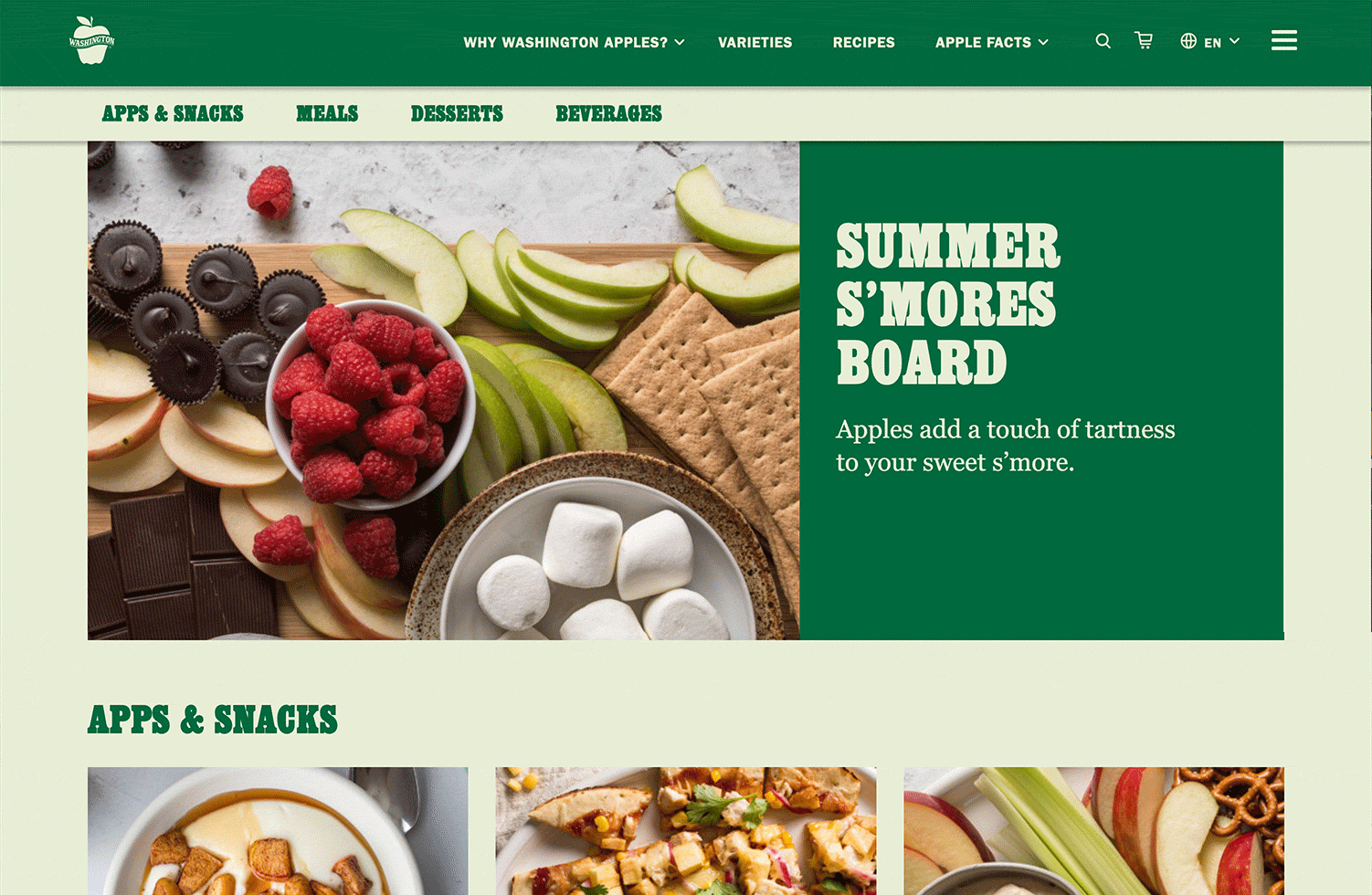Click the s'mores board hero photo

point(444,390)
